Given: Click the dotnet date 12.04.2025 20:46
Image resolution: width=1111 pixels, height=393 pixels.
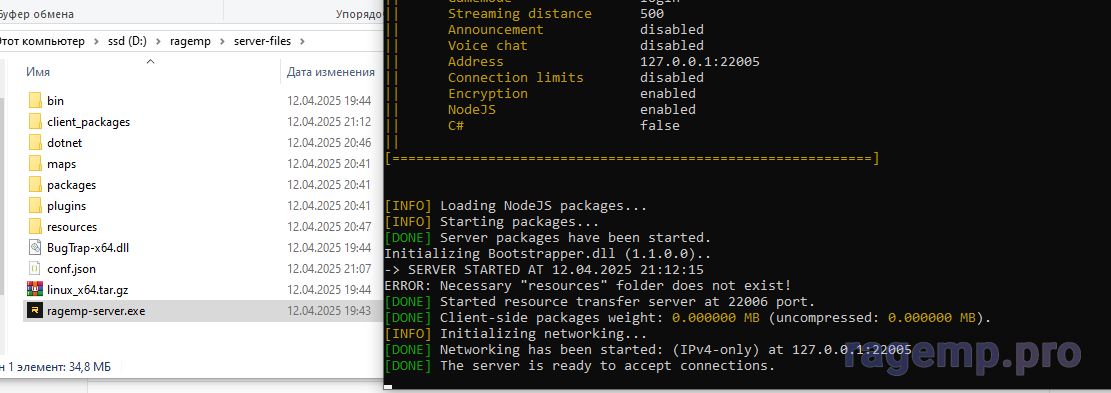Looking at the screenshot, I should (x=329, y=143).
